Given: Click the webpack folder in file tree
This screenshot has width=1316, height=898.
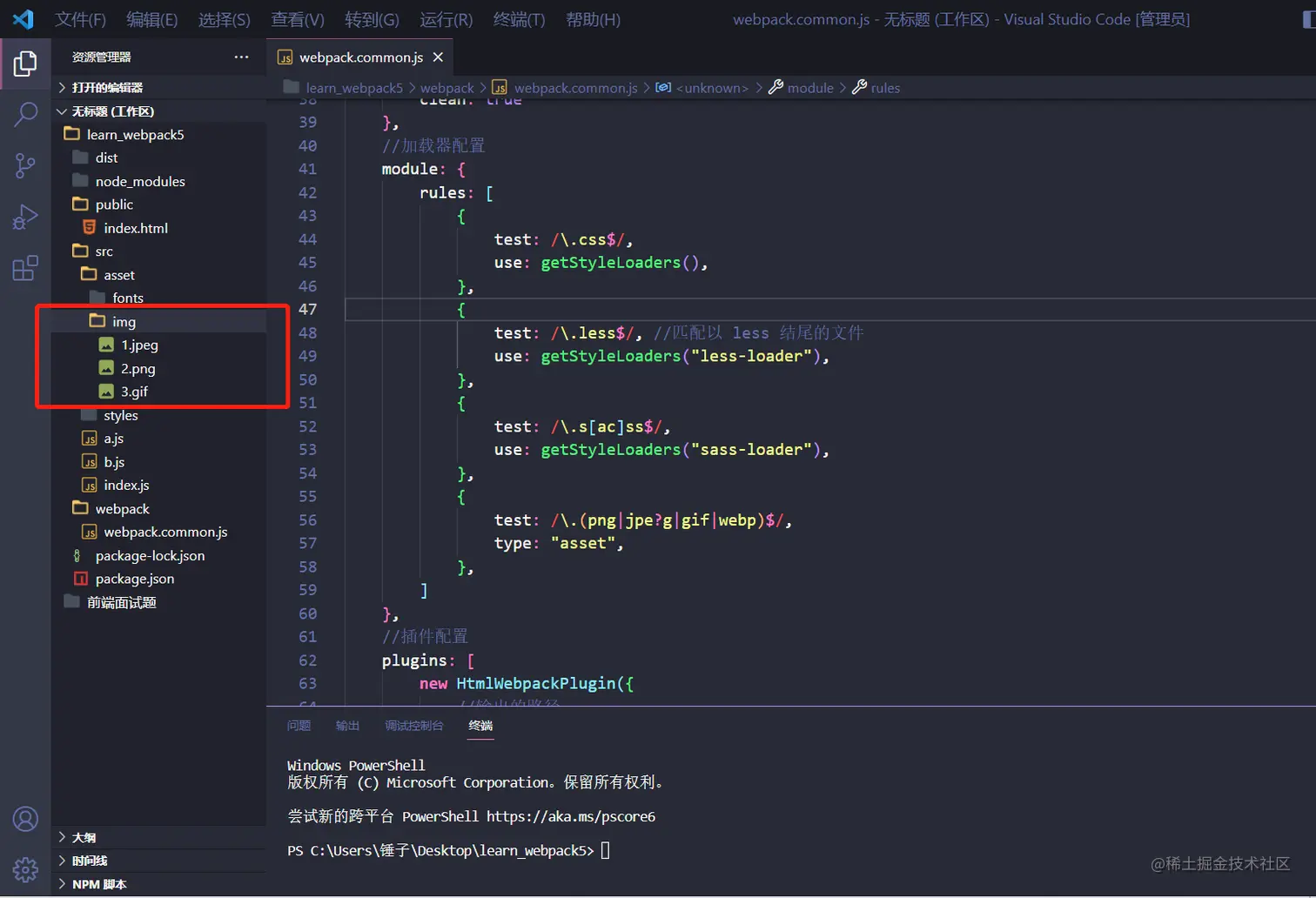Looking at the screenshot, I should [x=158, y=508].
